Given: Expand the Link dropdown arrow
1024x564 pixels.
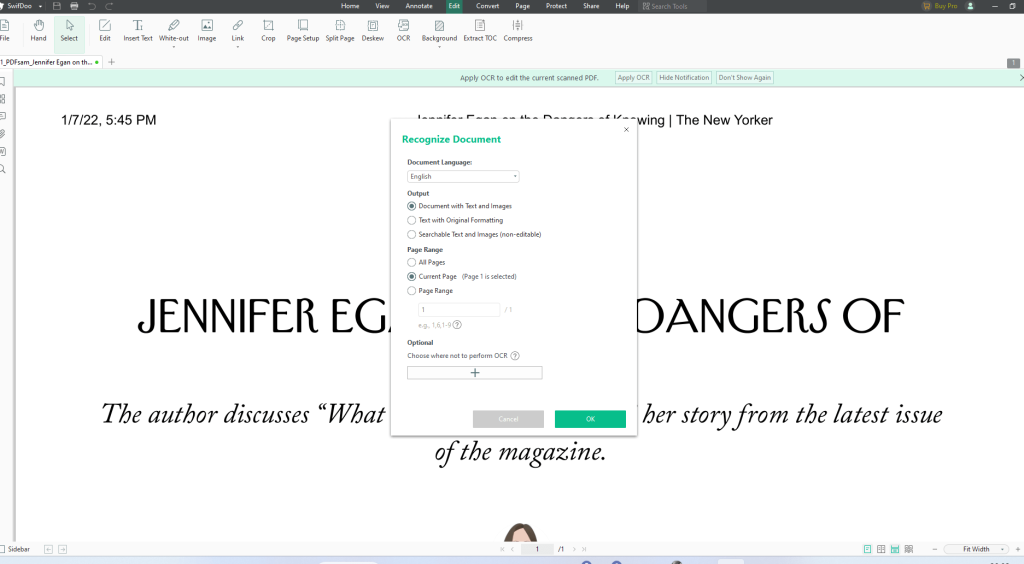Looking at the screenshot, I should [x=238, y=47].
